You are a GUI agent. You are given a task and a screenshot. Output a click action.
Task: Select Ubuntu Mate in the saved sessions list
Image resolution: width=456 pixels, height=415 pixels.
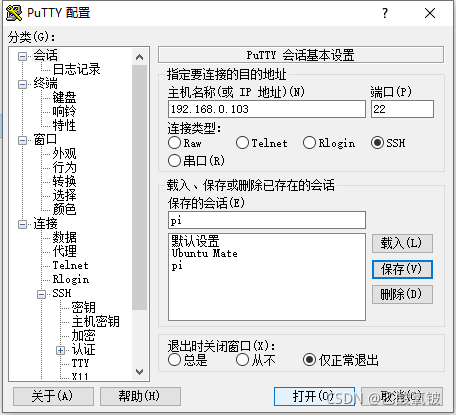point(204,253)
